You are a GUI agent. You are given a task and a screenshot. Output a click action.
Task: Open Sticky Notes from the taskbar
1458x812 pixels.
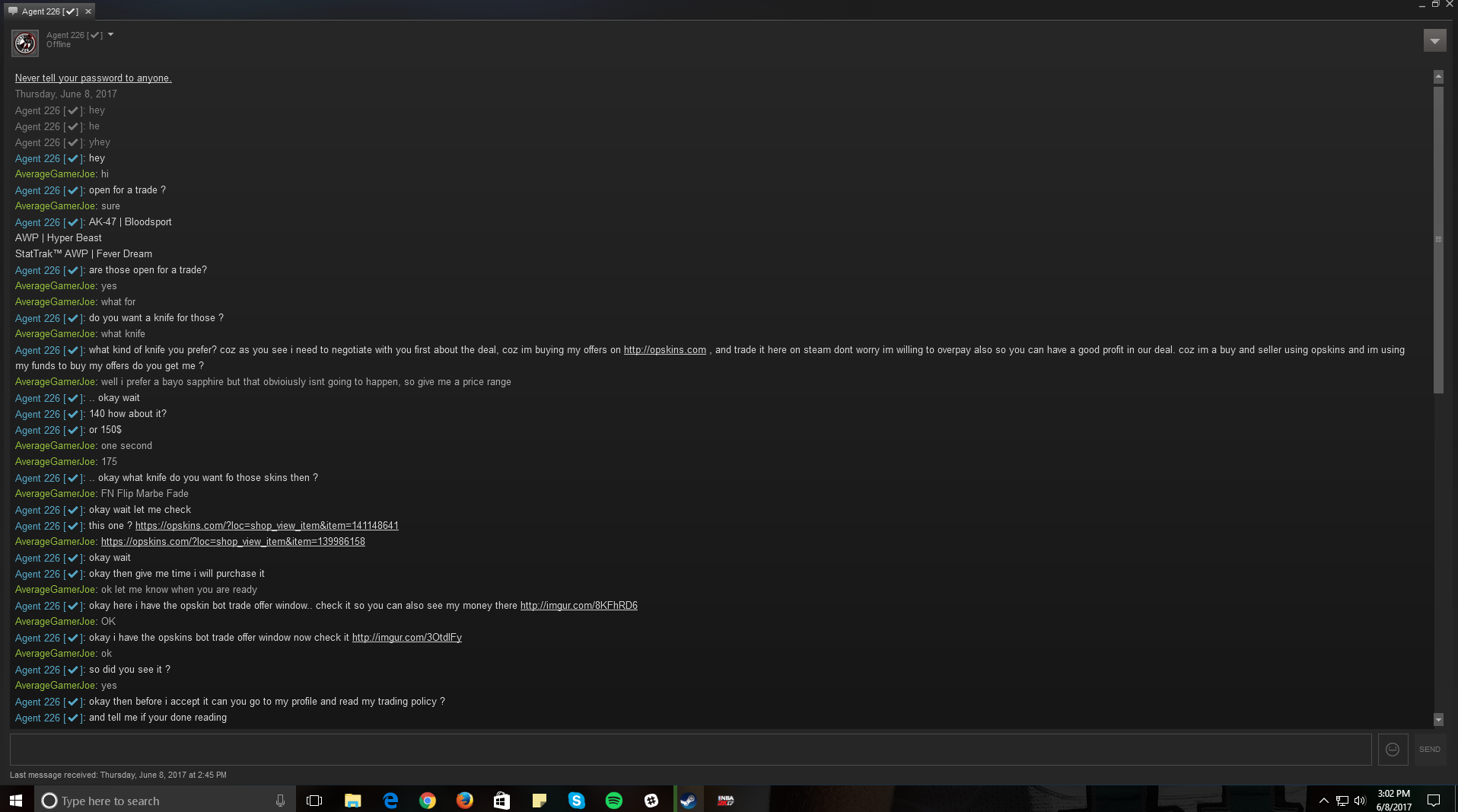click(x=539, y=800)
